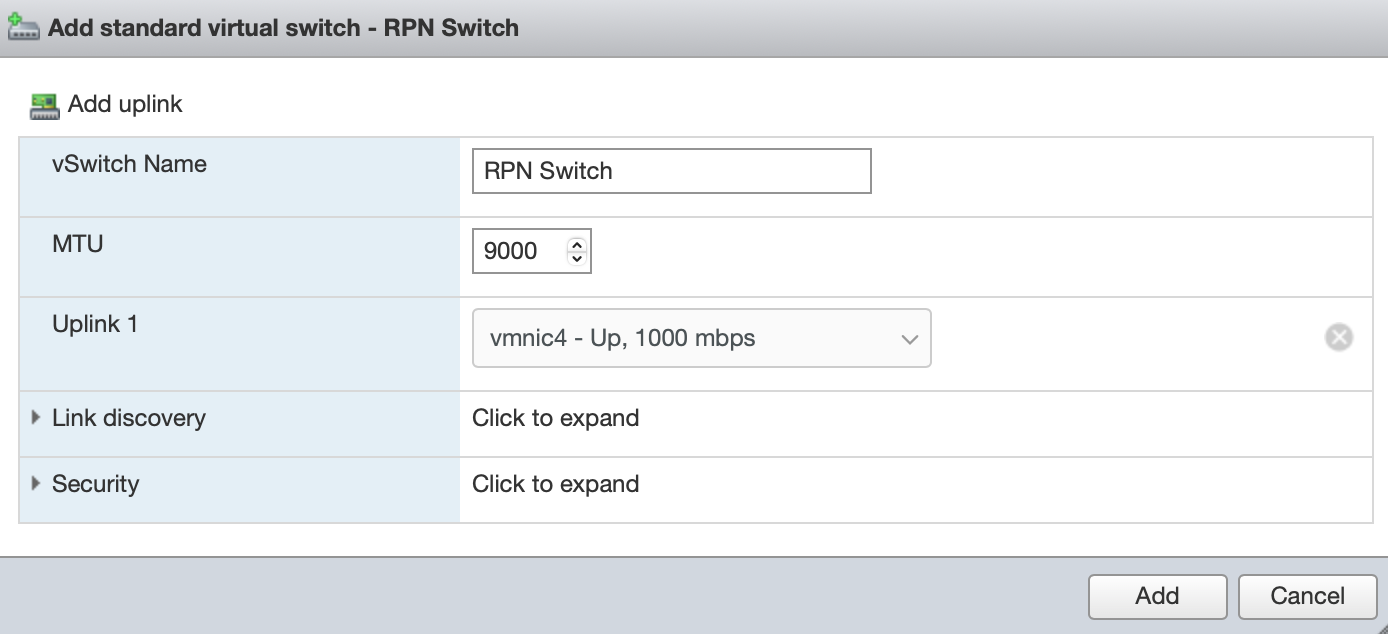
Task: Click the chevron on the Uplink 1 dropdown
Action: tap(909, 339)
